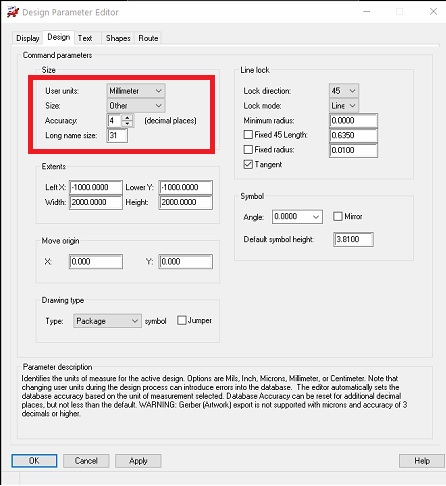
Task: Click the Allegro app icon in title bar
Action: (x=13, y=12)
